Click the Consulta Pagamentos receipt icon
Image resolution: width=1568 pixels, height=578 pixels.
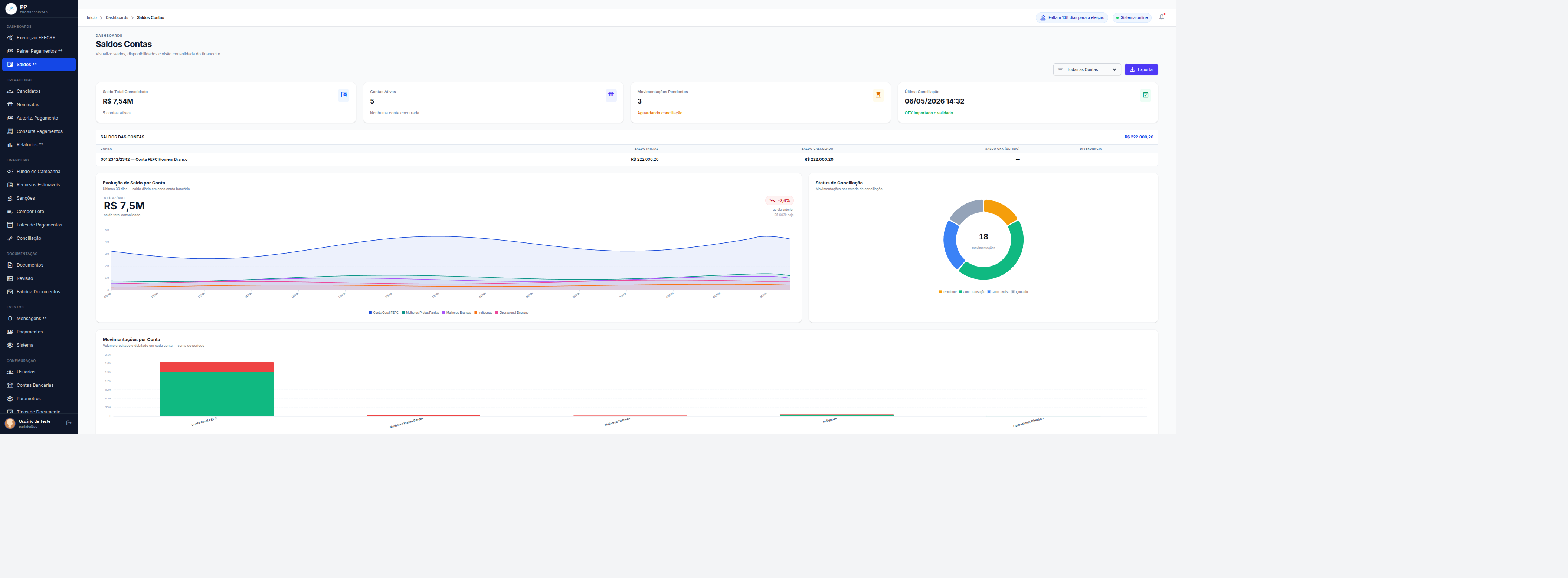point(10,131)
